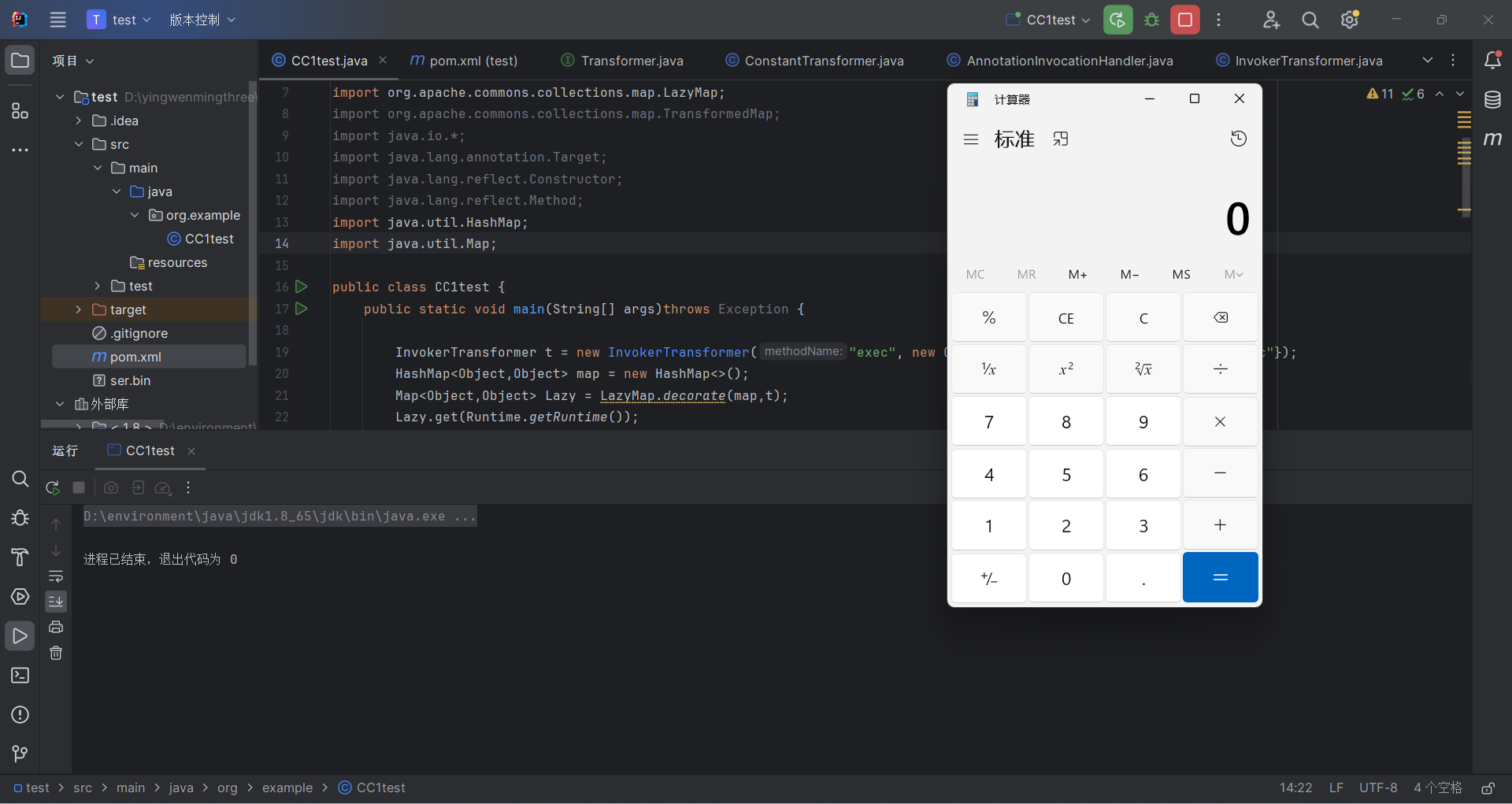The width and height of the screenshot is (1512, 804).
Task: Open the Services tool window
Action: (x=20, y=597)
